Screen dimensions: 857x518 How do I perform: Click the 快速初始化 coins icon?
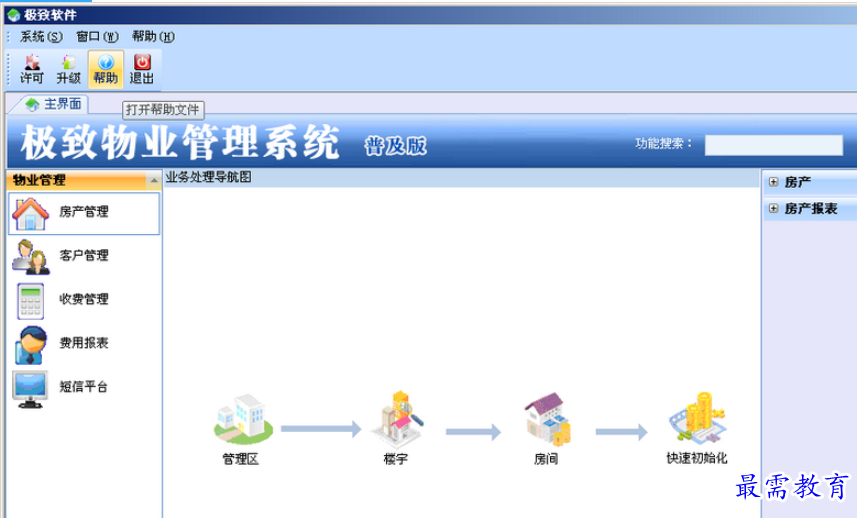click(697, 418)
